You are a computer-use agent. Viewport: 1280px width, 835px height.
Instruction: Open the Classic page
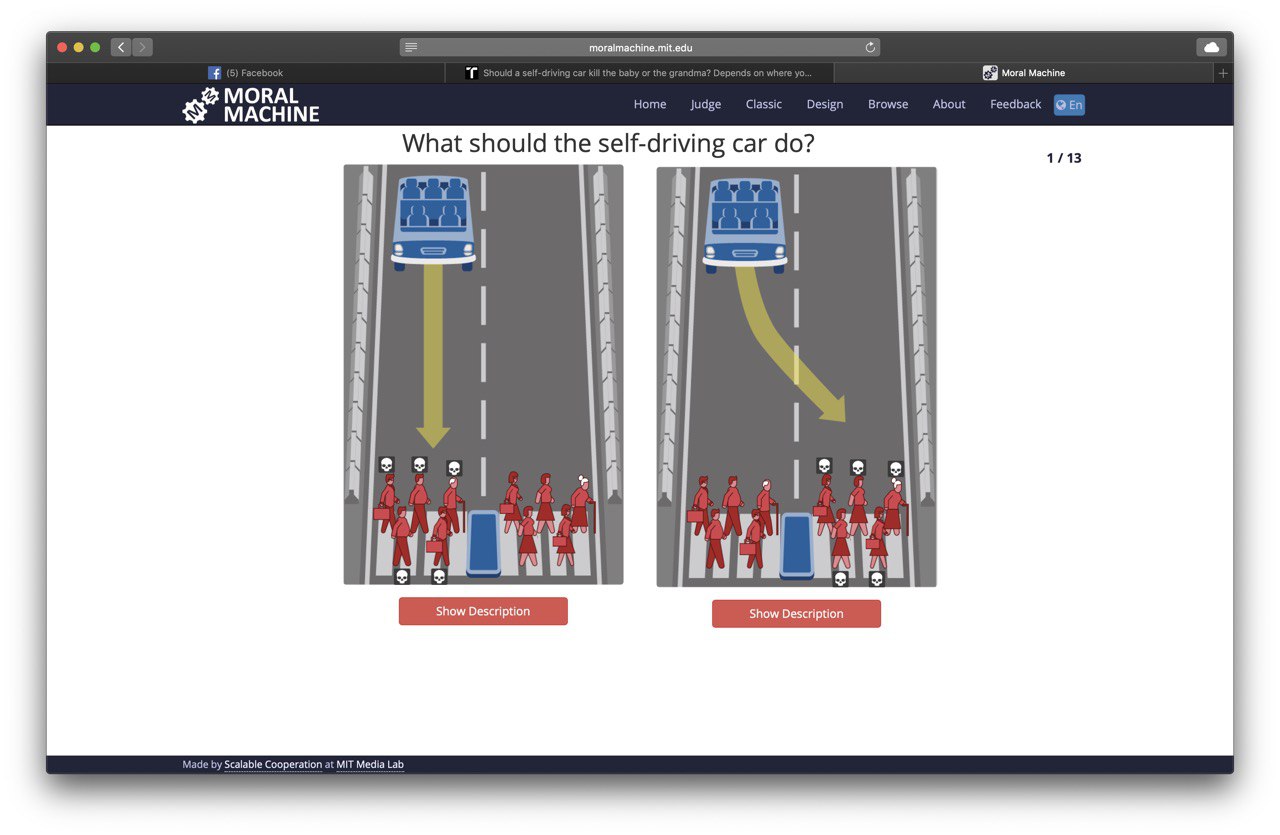764,104
